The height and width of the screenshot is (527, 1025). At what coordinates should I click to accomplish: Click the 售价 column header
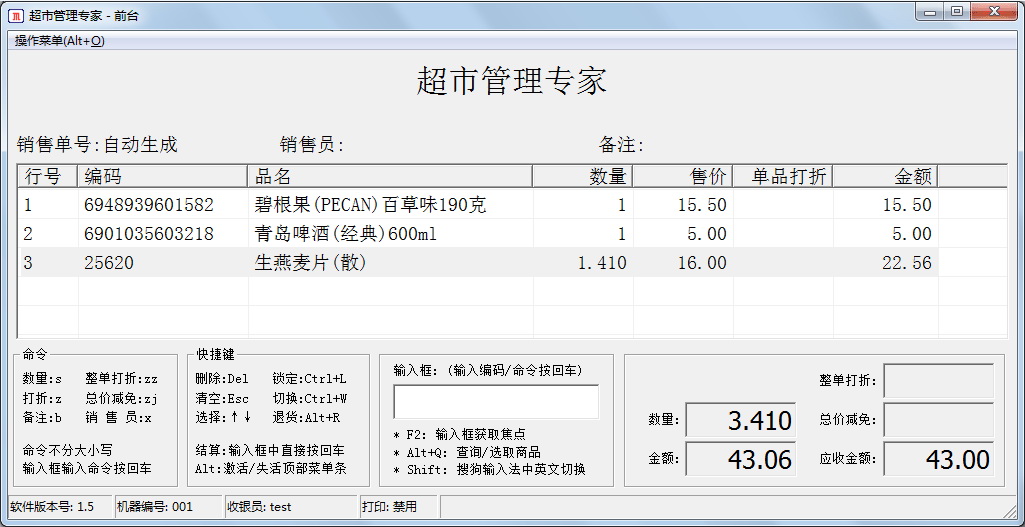point(683,177)
